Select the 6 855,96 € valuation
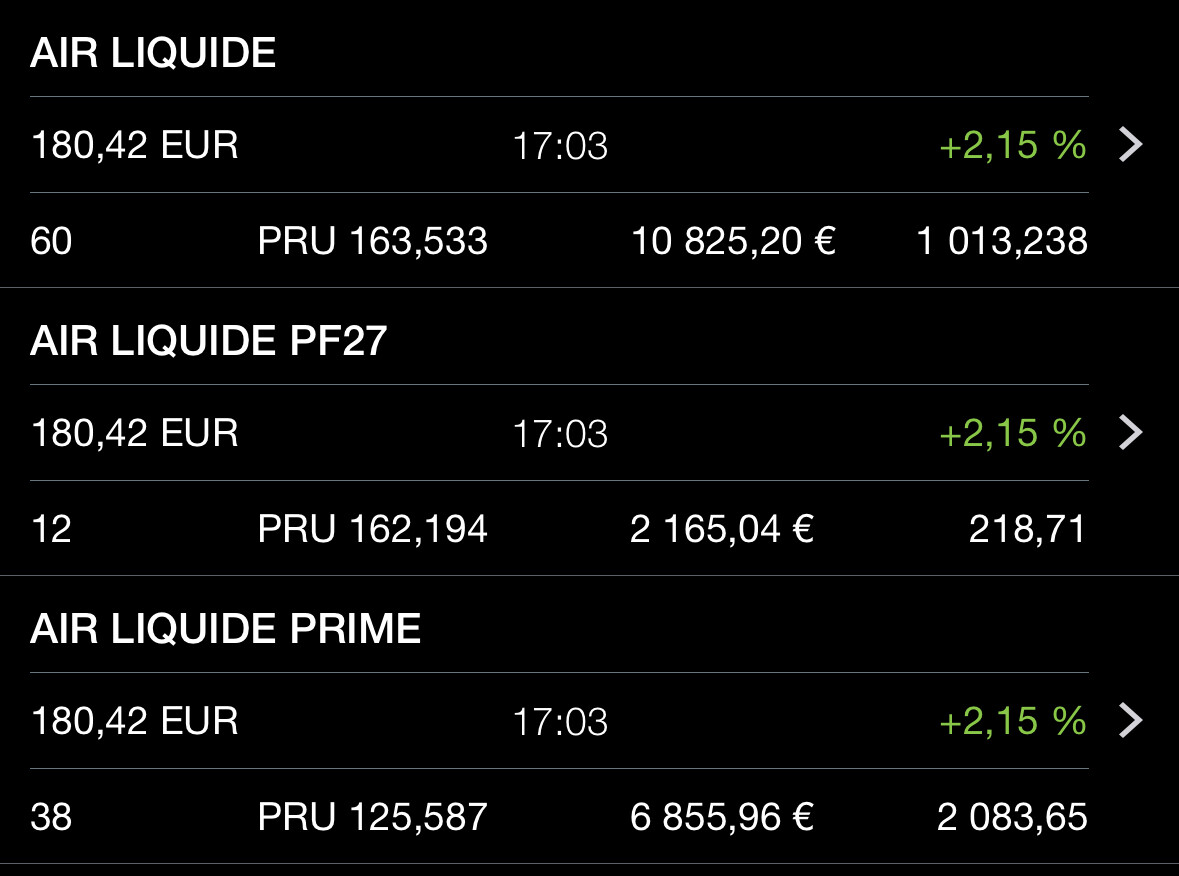This screenshot has height=876, width=1179. [722, 817]
